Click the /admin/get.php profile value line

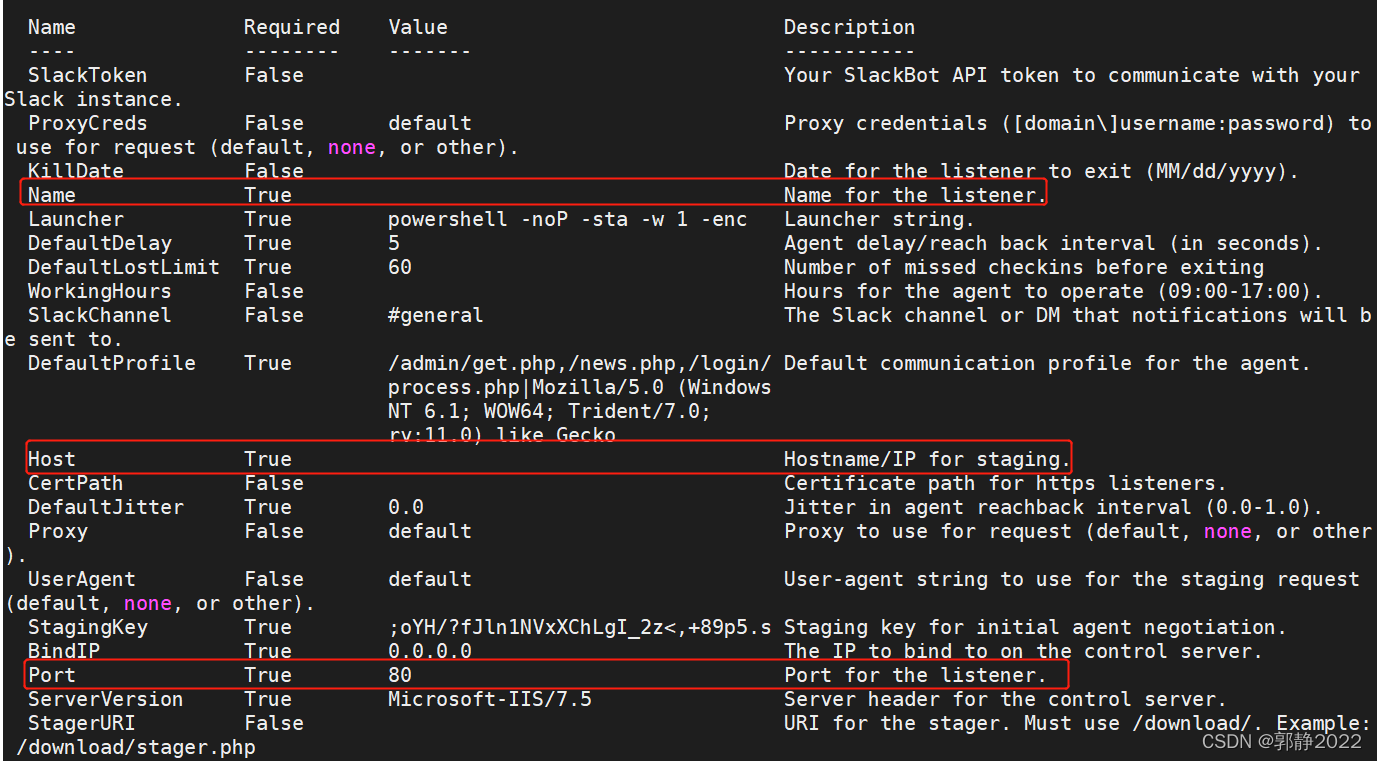point(579,363)
